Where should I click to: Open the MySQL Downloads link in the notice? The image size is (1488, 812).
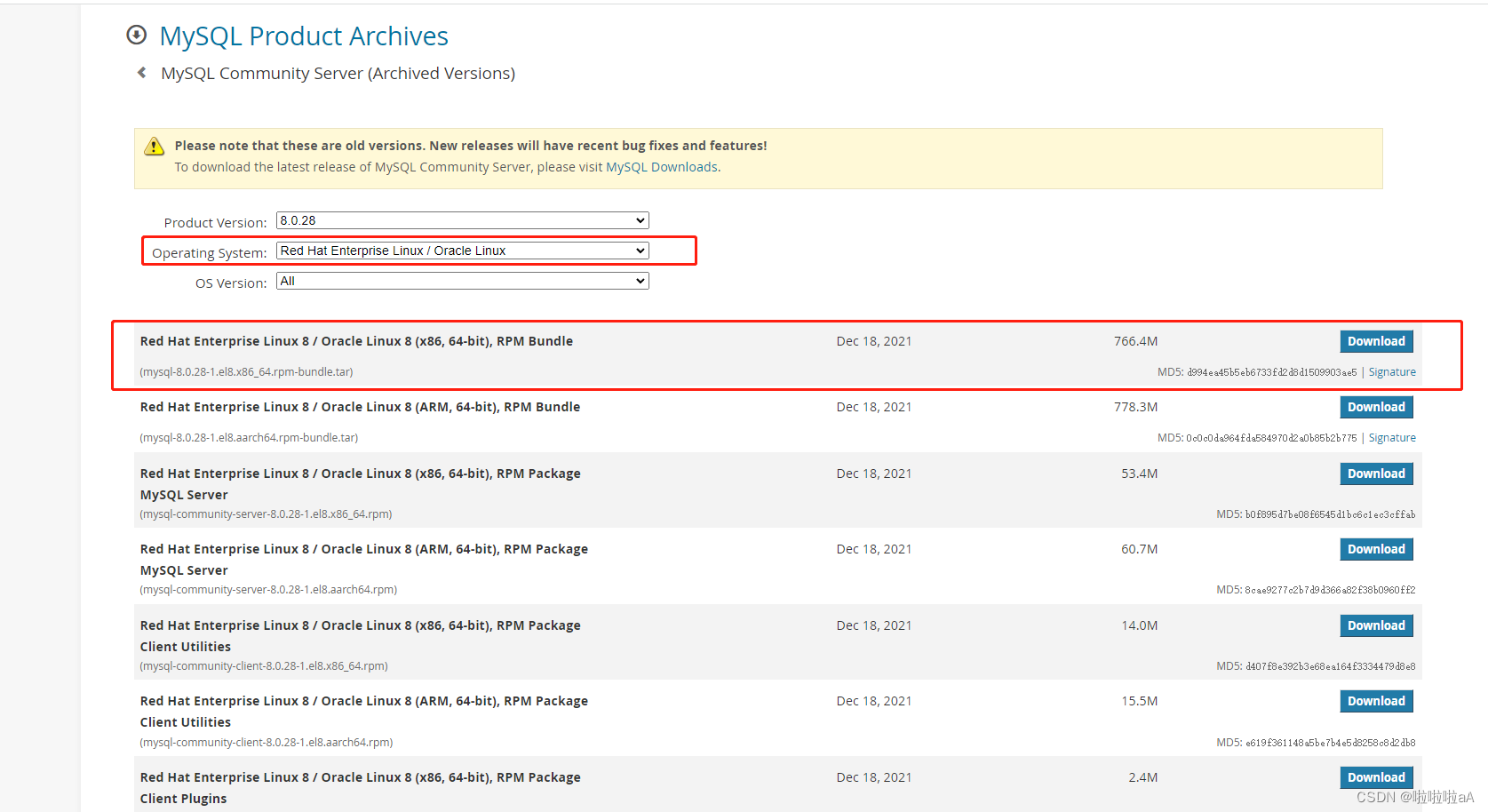(661, 166)
